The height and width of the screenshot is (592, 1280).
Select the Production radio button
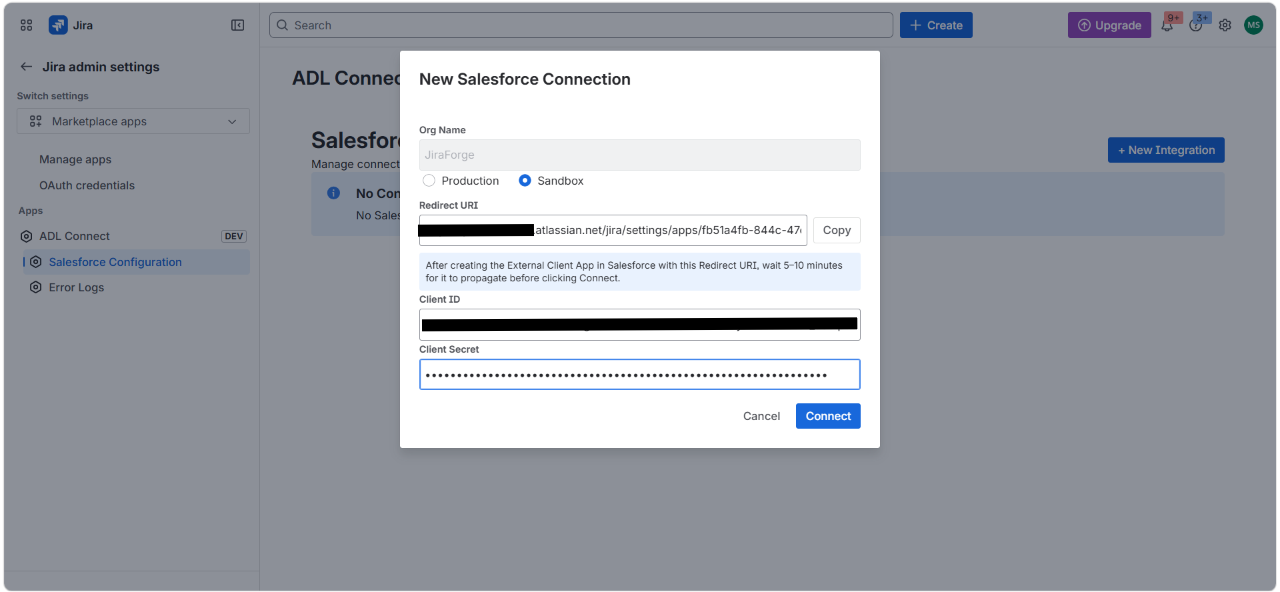tap(429, 181)
